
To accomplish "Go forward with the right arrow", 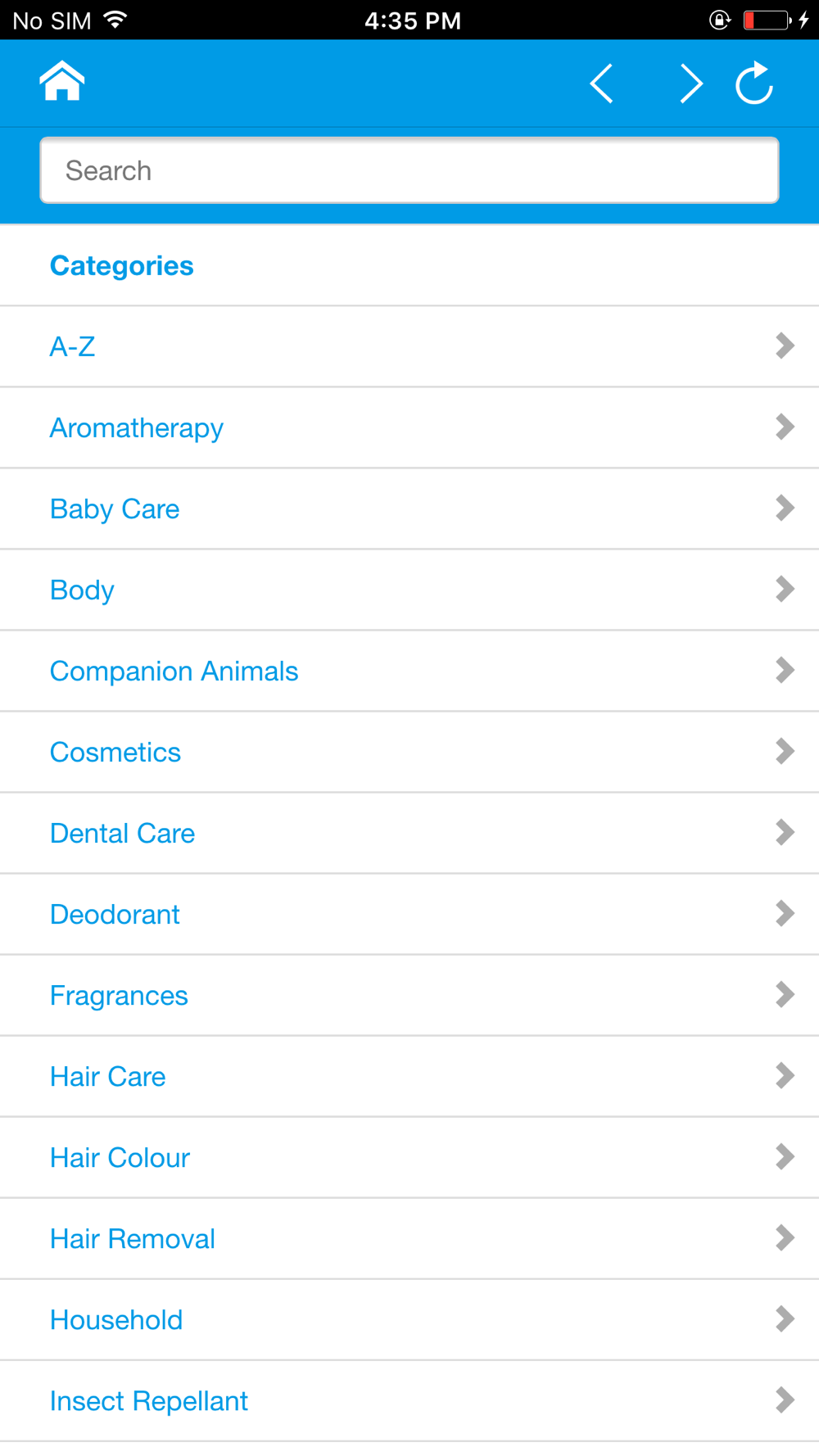I will (x=690, y=84).
